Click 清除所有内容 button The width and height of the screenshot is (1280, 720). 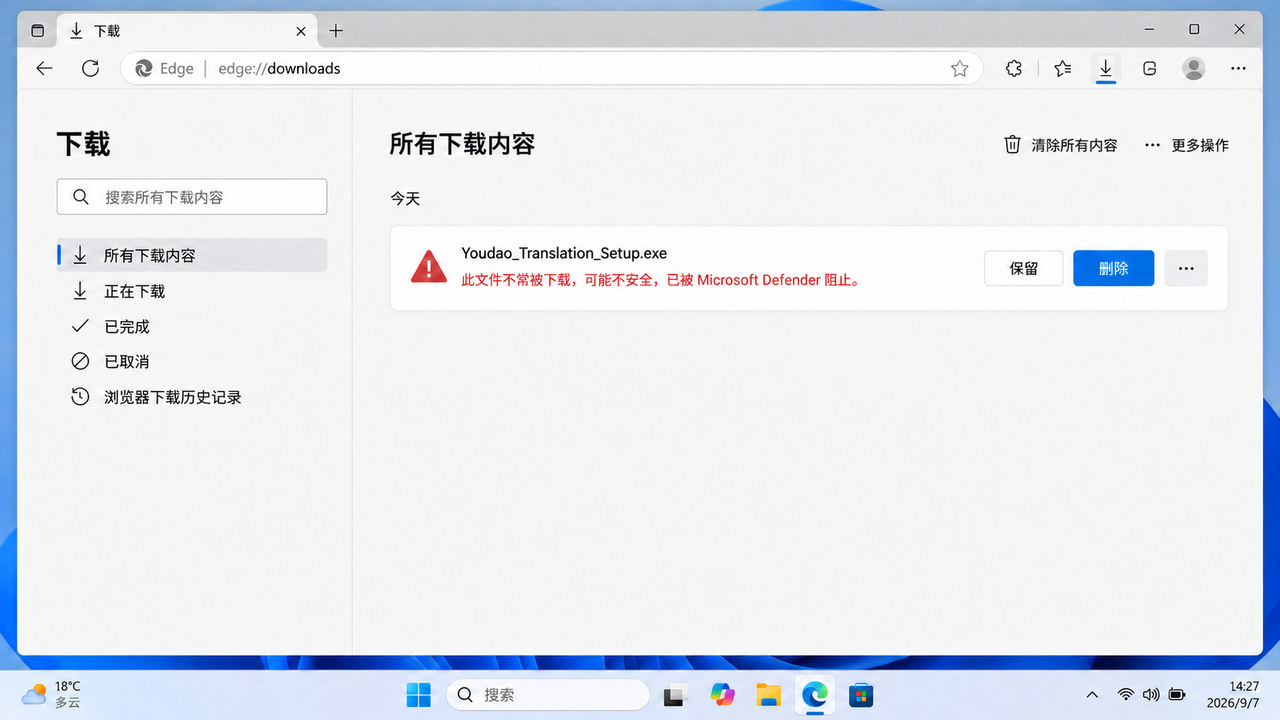click(1060, 145)
